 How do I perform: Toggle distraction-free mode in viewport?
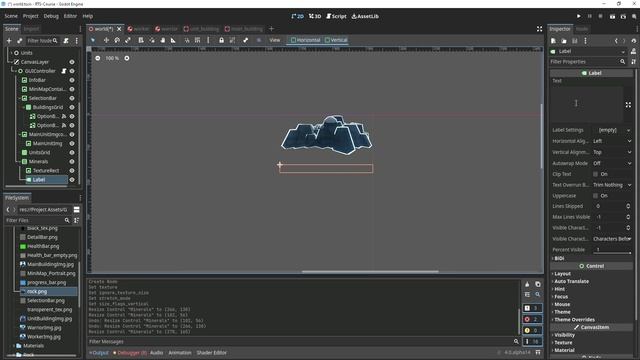(540, 29)
